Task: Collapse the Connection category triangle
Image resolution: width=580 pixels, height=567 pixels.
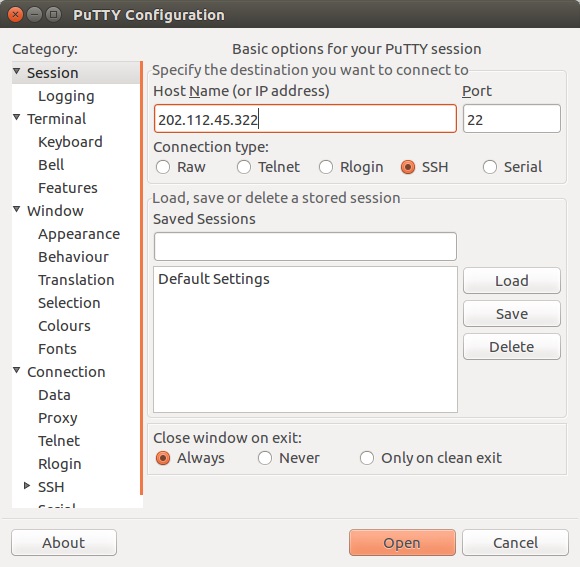Action: [17, 370]
